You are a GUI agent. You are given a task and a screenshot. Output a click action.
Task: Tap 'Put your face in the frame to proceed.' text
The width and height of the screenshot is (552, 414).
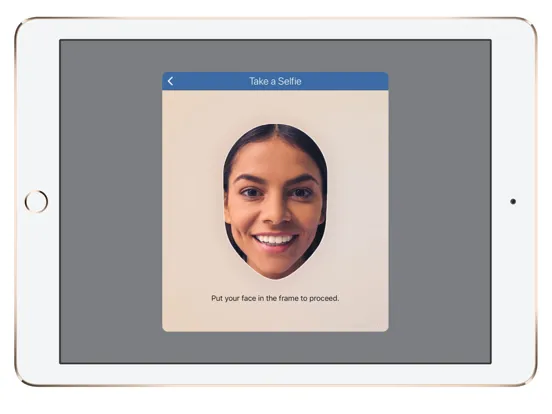(x=275, y=298)
